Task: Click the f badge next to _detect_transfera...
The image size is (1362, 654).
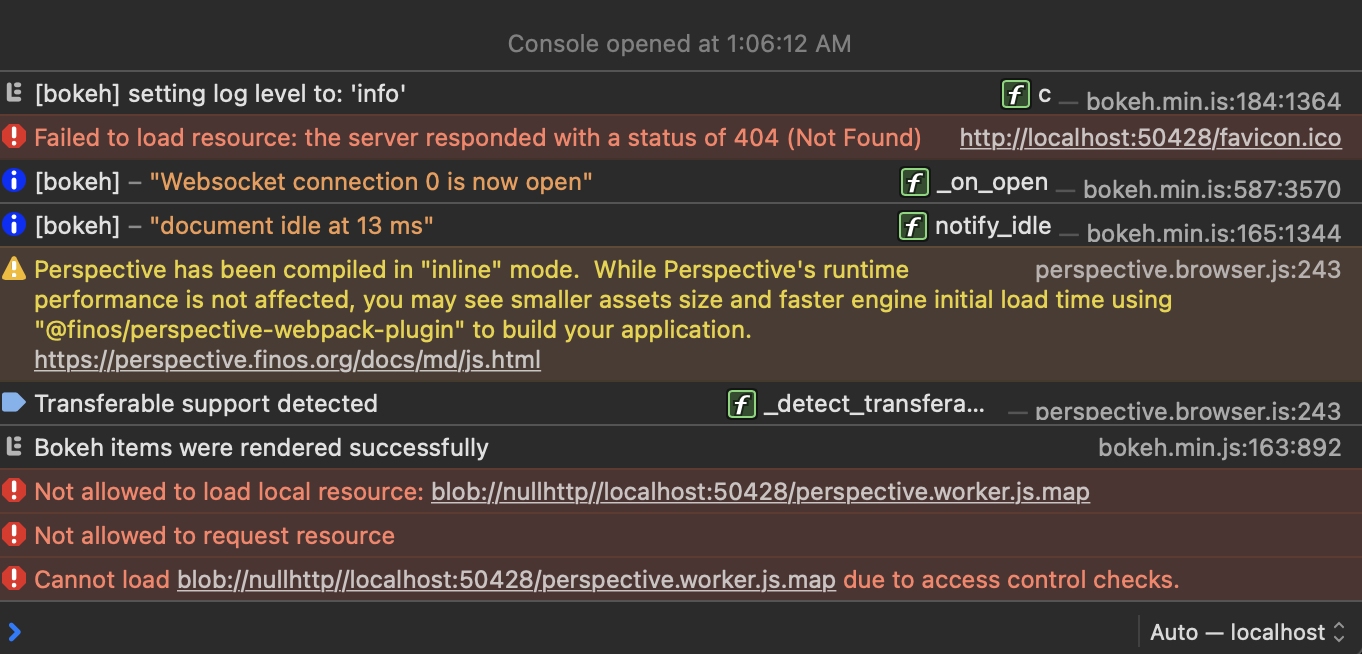Action: [x=741, y=404]
